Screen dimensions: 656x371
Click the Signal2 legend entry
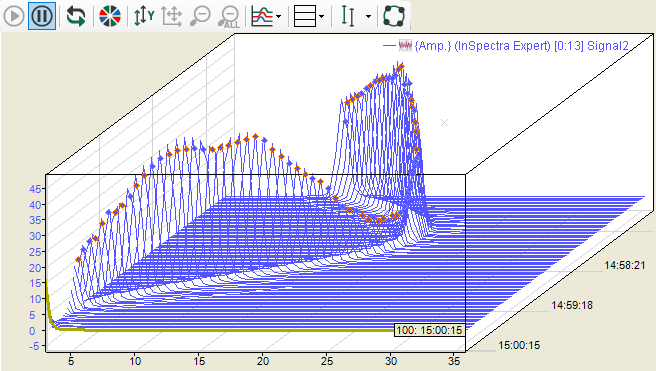tap(522, 46)
